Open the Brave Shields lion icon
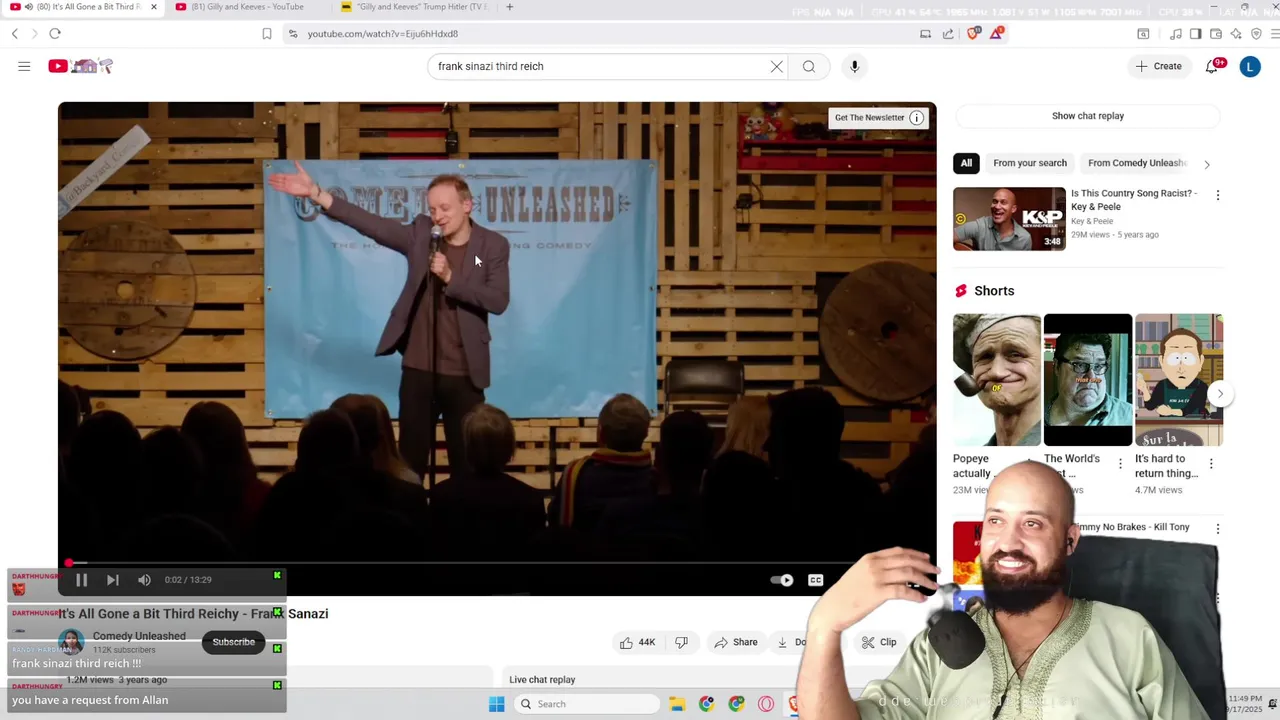Screen dimensions: 1280x720 (973, 34)
